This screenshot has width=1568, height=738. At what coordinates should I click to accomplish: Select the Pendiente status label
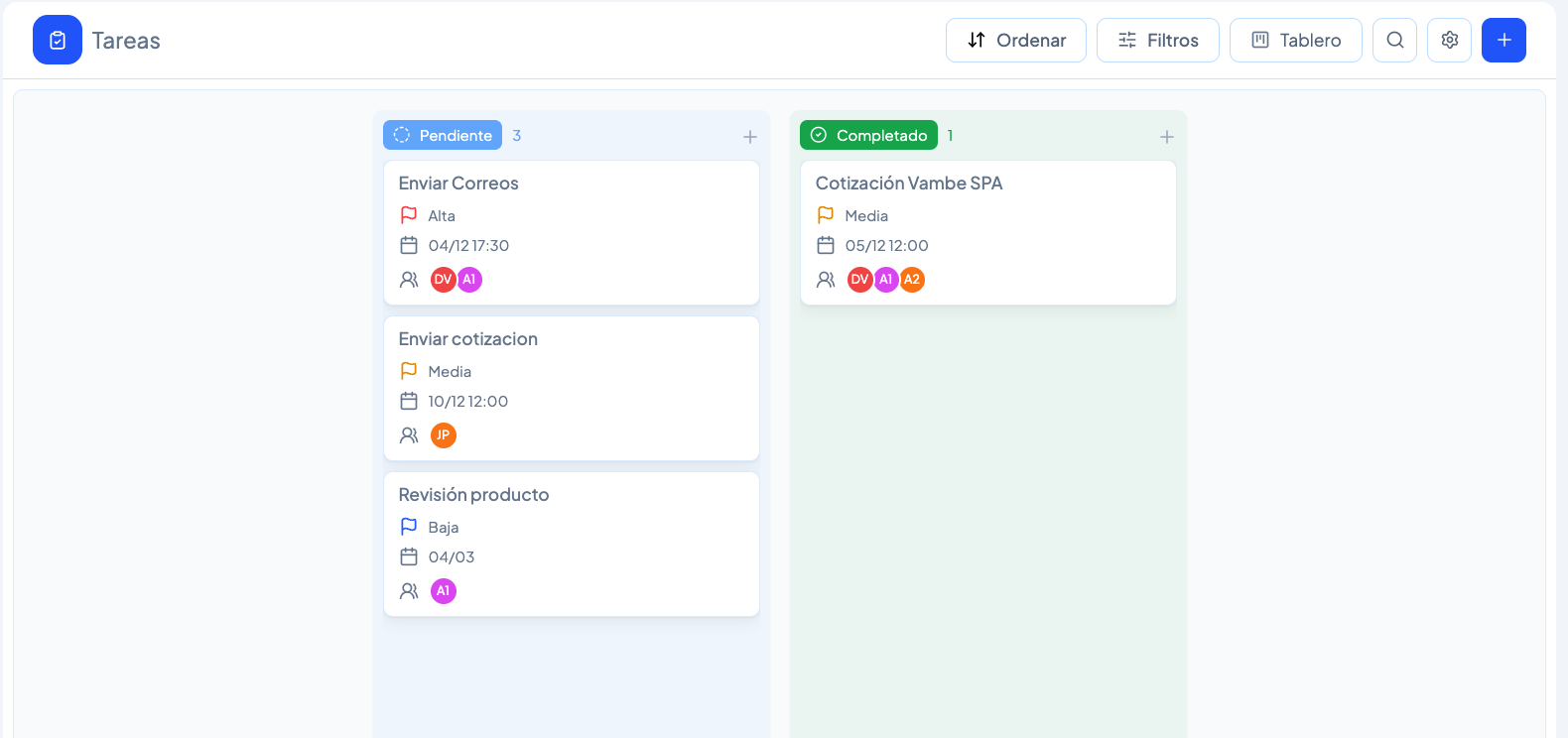point(443,136)
